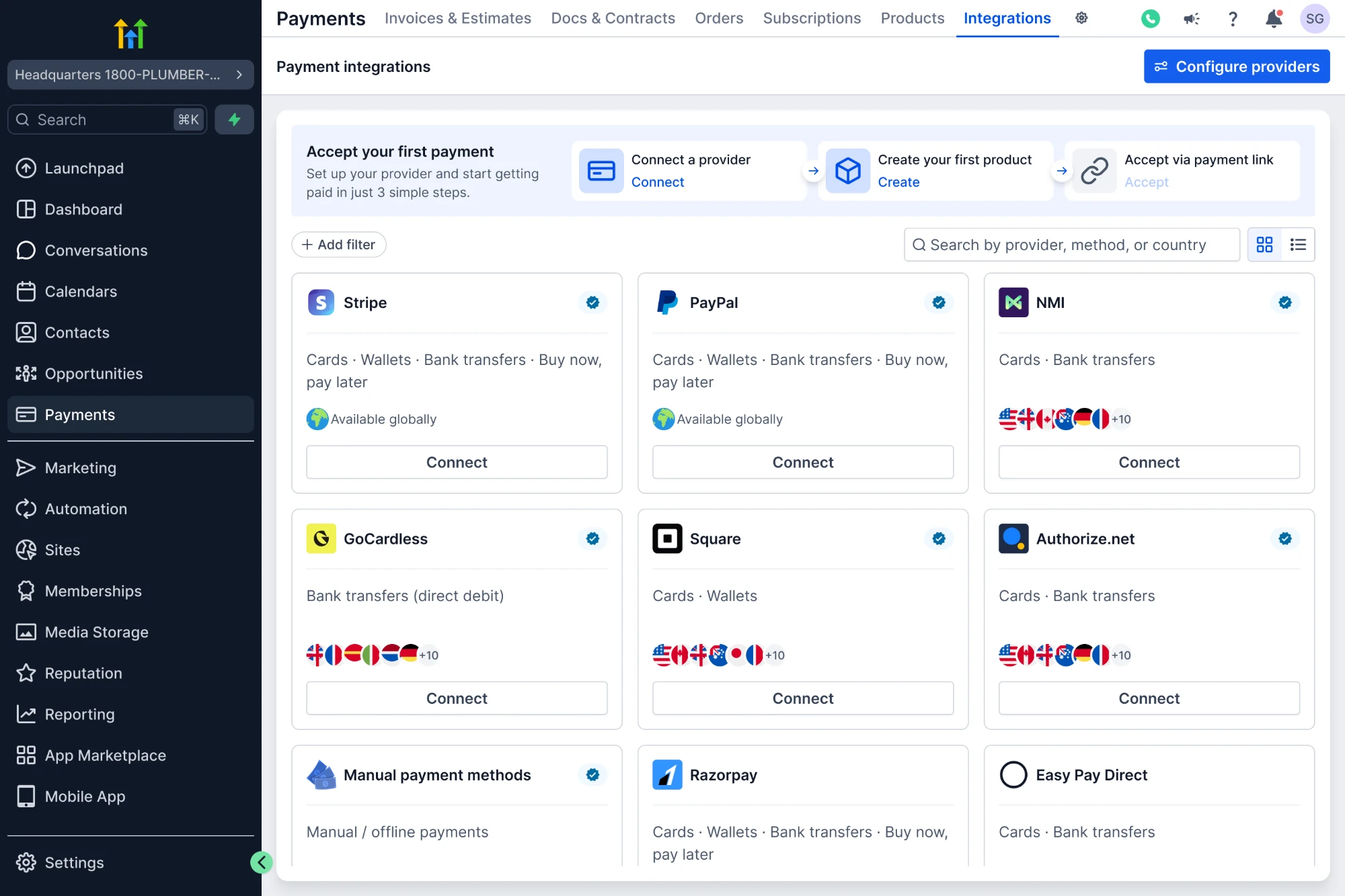Expand the Headquarters location switcher
Screen dimensions: 1345x896
[130, 75]
